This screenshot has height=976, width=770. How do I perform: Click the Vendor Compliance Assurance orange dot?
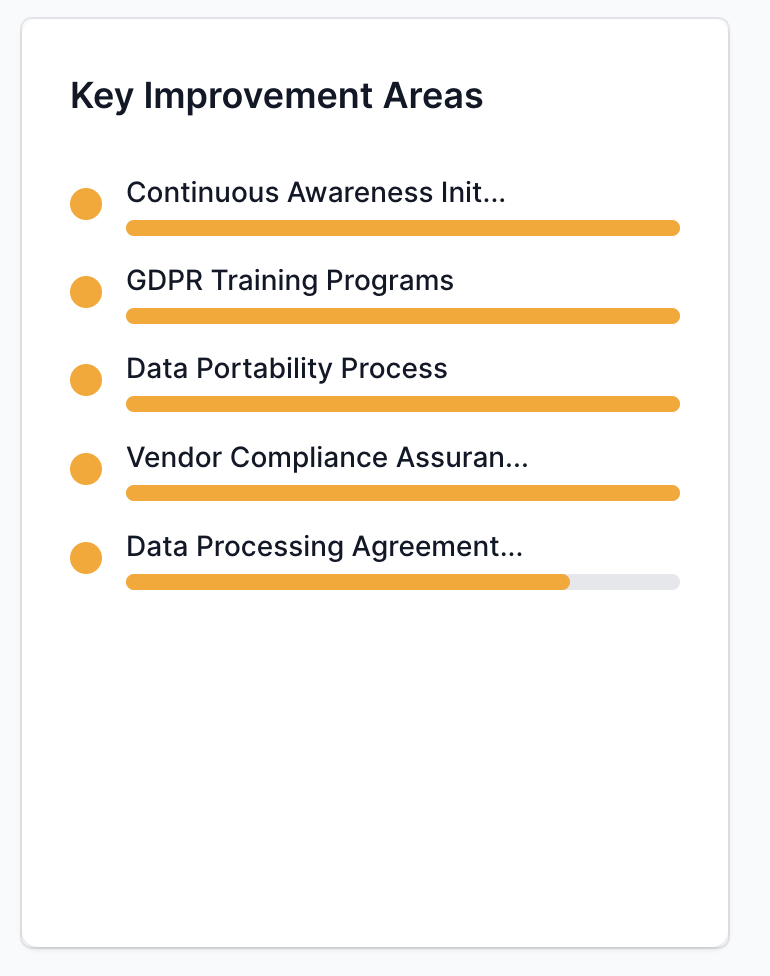[x=86, y=469]
